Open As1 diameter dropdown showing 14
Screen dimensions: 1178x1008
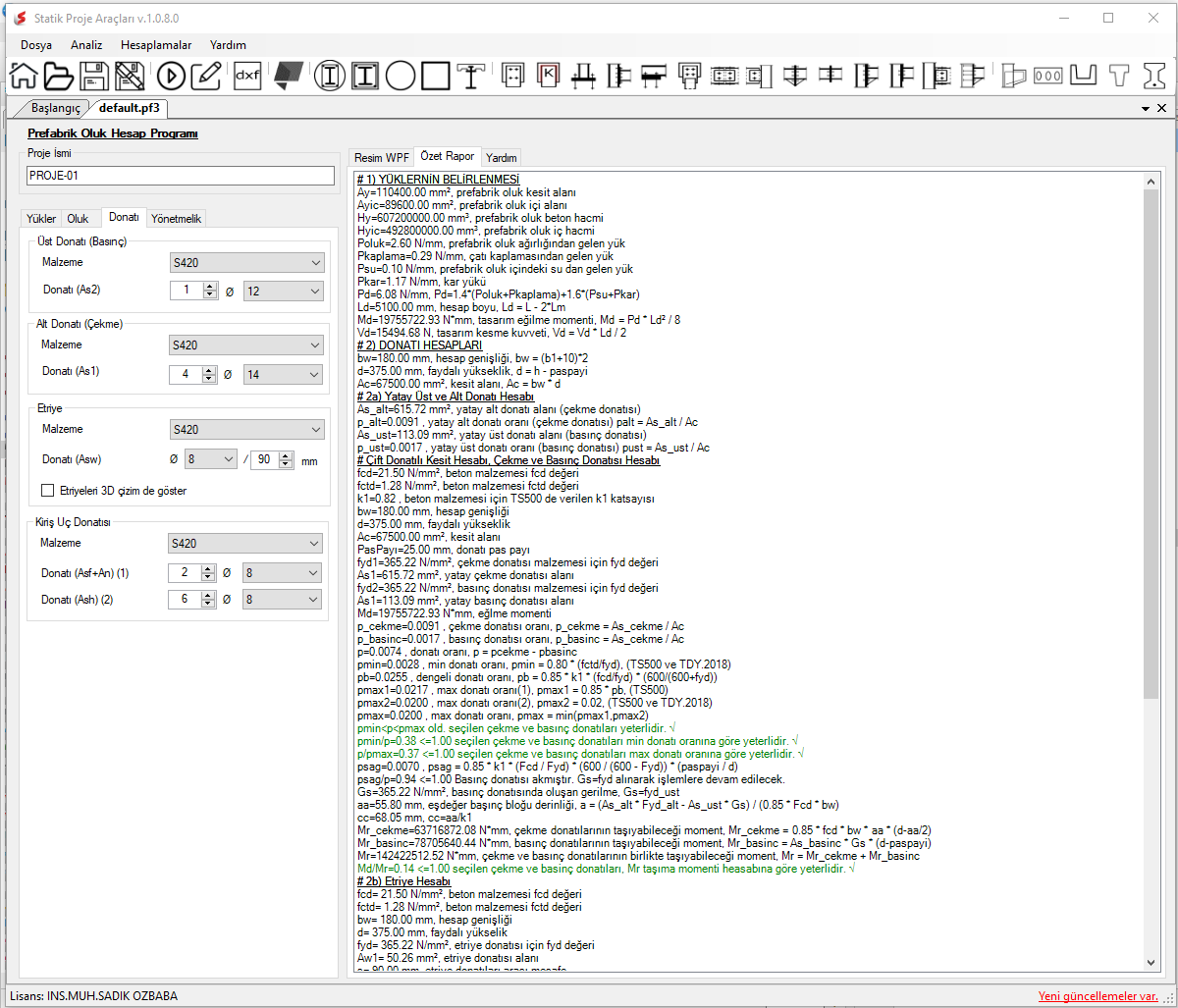click(x=283, y=374)
